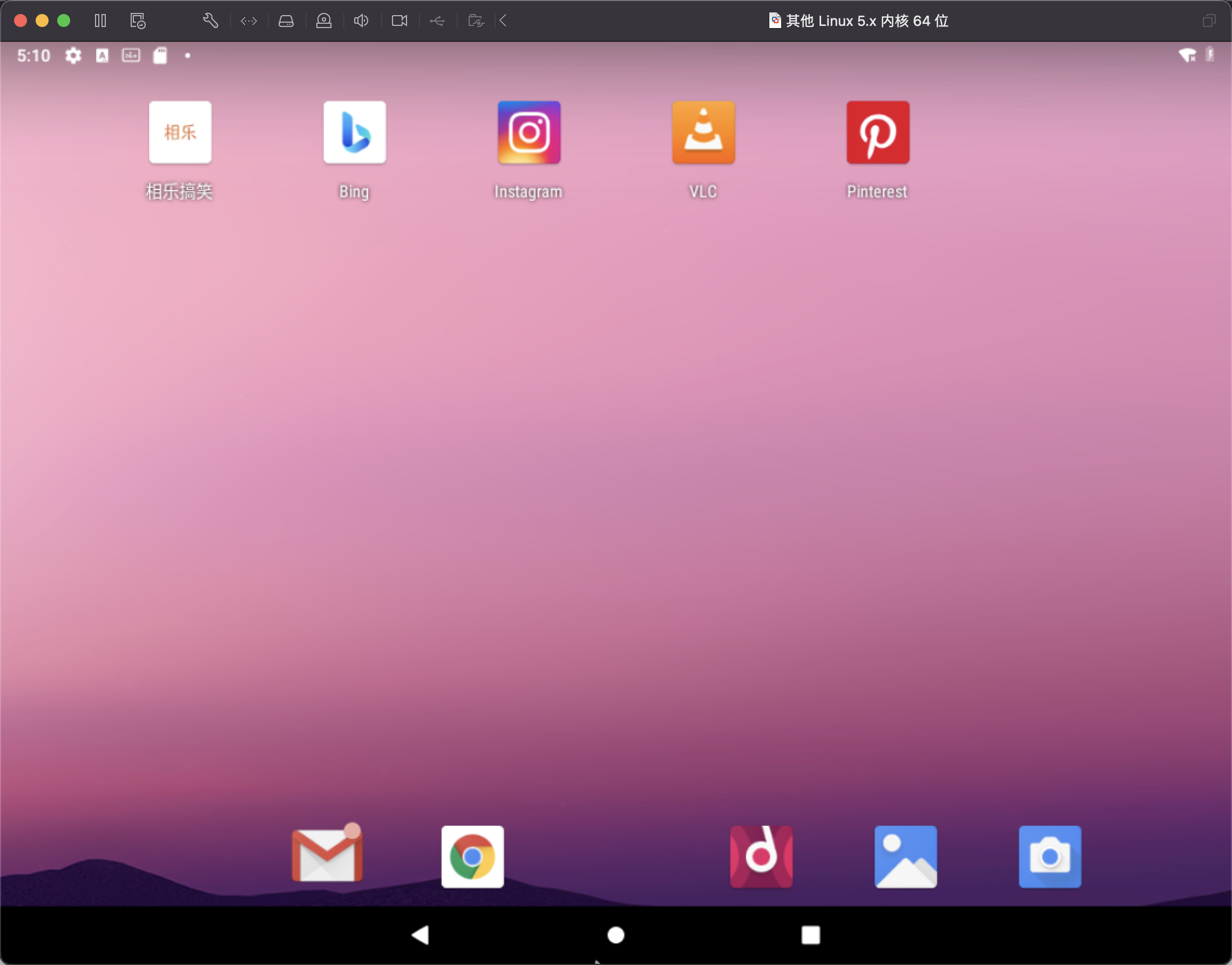Screen dimensions: 1232x965
Task: Collapse the VM toolbar with the left chevron
Action: click(503, 21)
